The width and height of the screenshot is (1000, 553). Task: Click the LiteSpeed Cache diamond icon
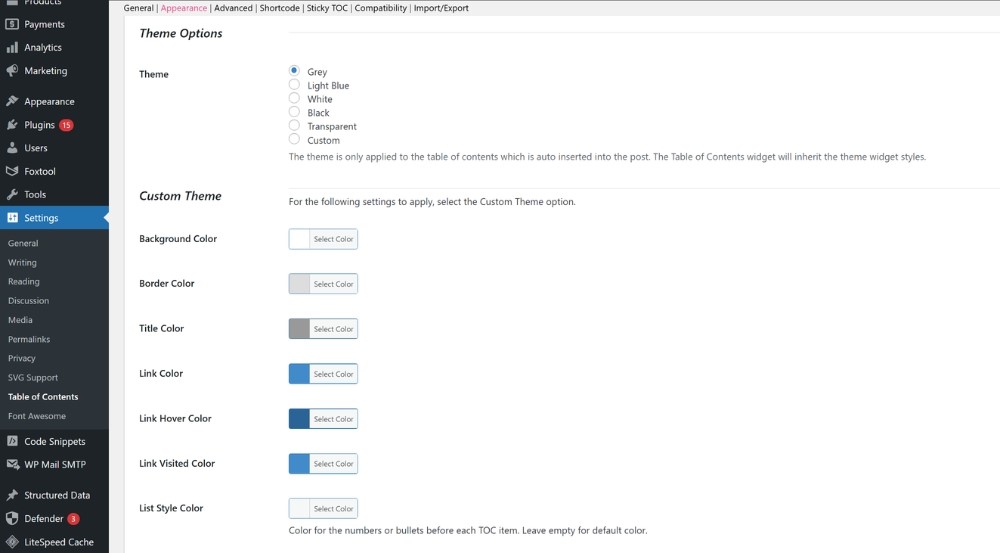(x=12, y=542)
